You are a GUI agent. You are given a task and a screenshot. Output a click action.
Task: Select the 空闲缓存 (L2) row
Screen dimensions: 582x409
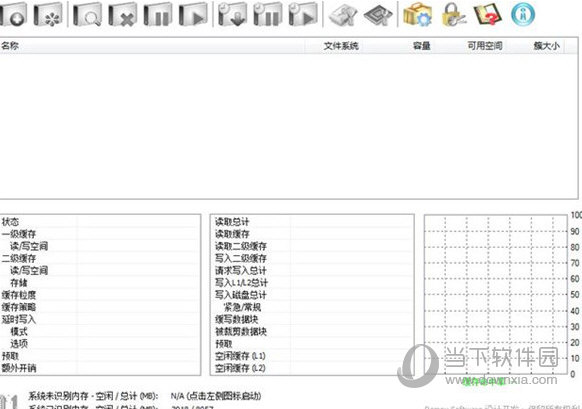pos(313,368)
